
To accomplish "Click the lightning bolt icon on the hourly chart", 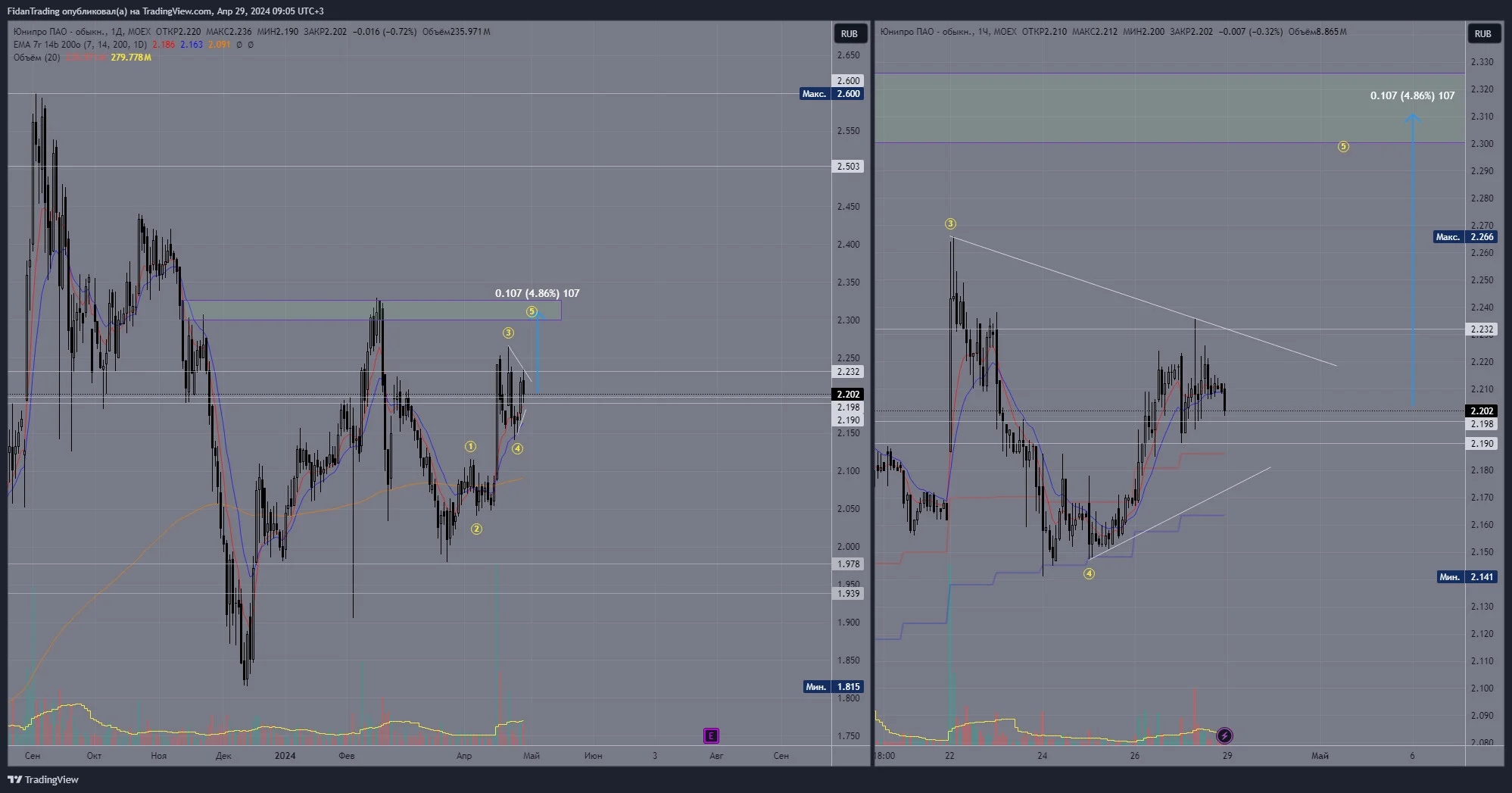I will [1224, 735].
